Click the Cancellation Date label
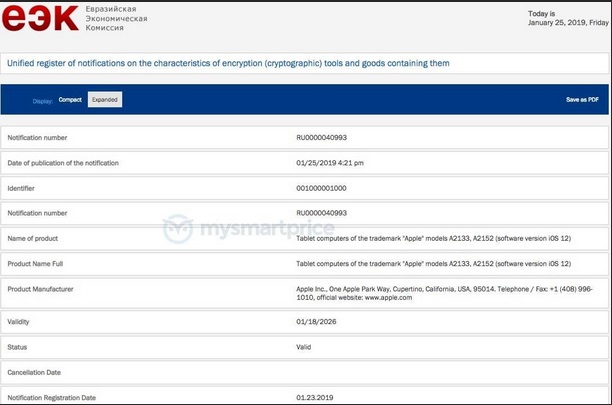This screenshot has height=405, width=612. (x=34, y=372)
